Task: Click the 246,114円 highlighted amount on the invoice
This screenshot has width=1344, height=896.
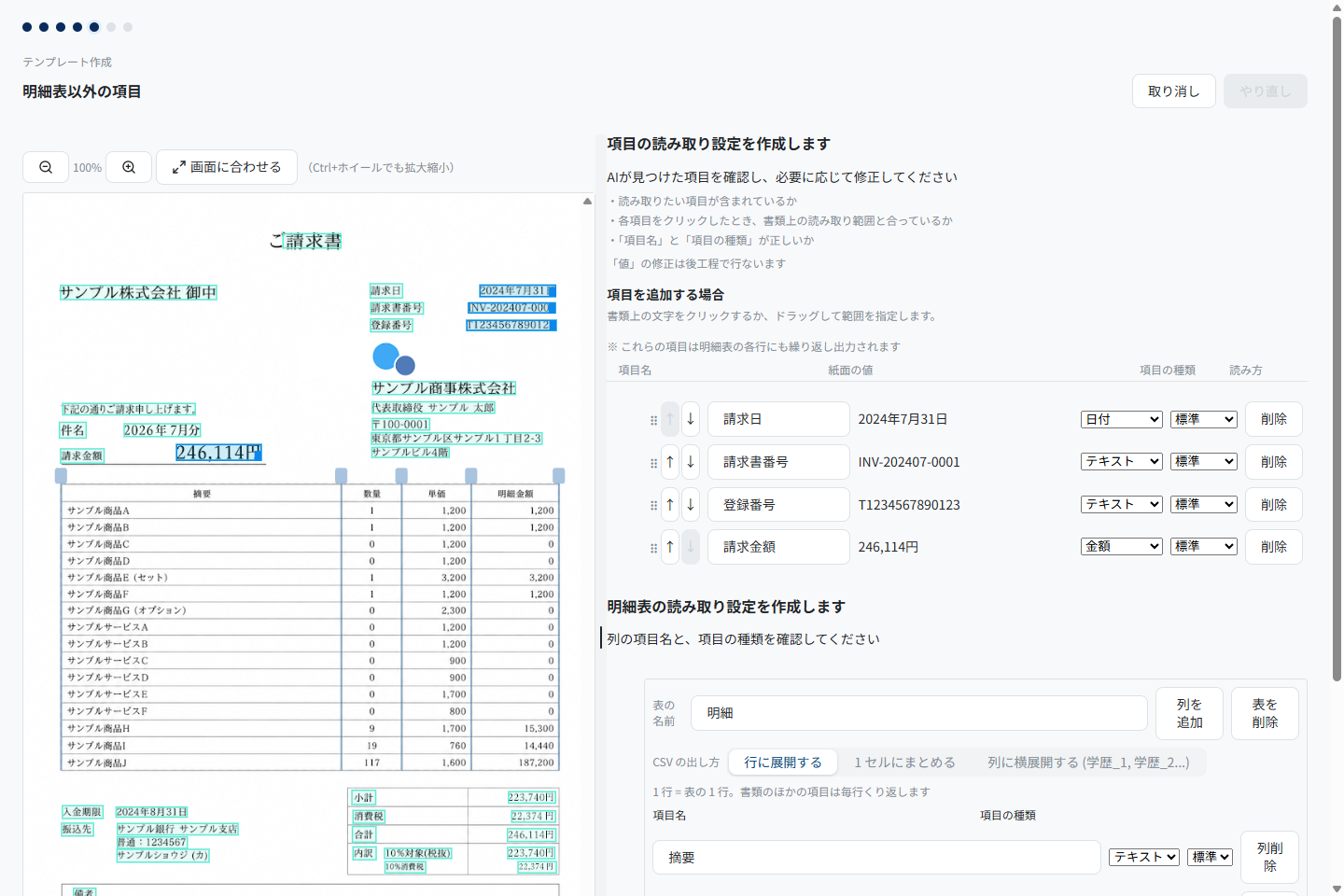Action: click(x=218, y=453)
